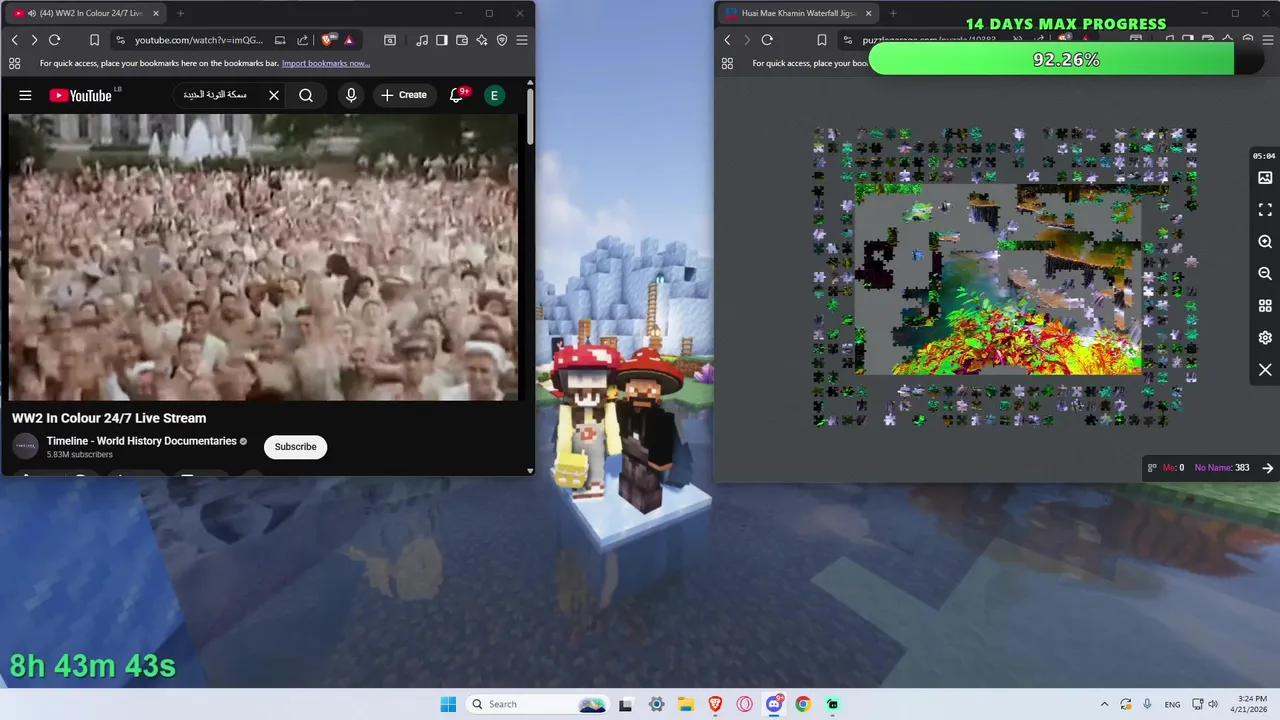Select WW2 In Colour browser tab

pos(85,13)
